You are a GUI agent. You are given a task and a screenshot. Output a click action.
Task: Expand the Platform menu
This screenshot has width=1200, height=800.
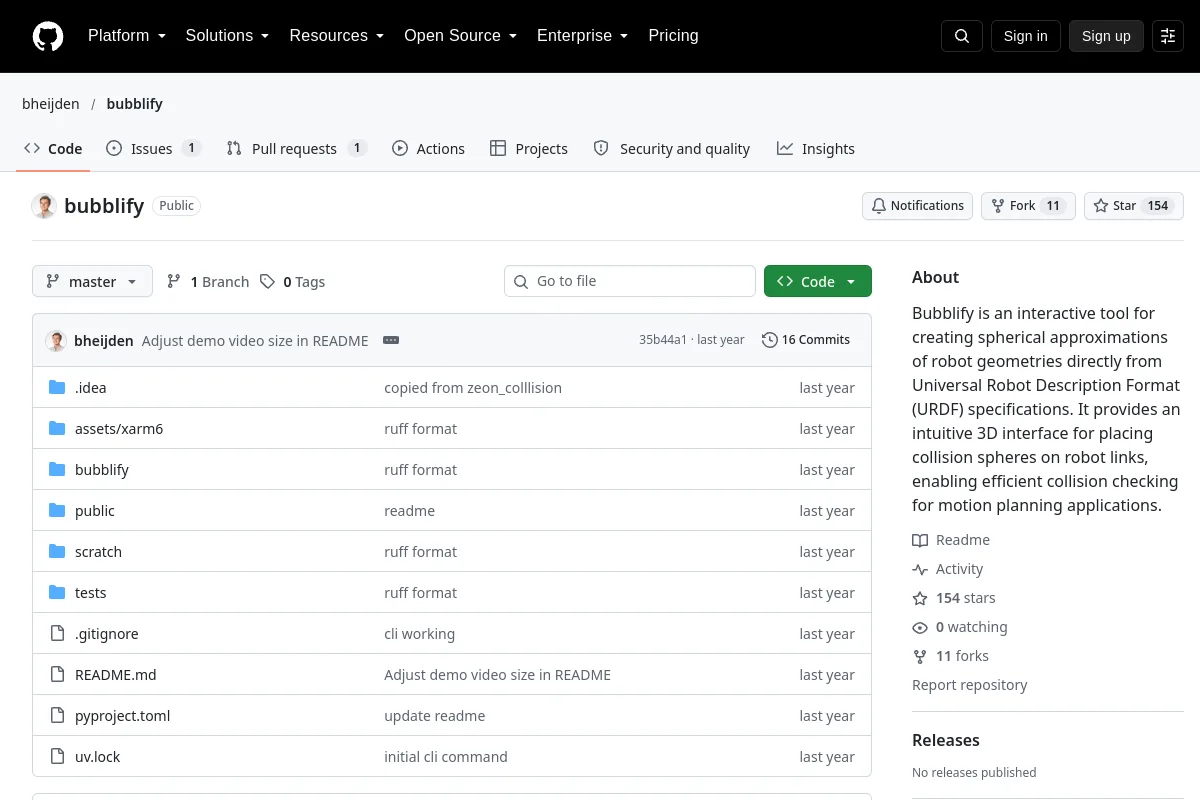tap(126, 36)
